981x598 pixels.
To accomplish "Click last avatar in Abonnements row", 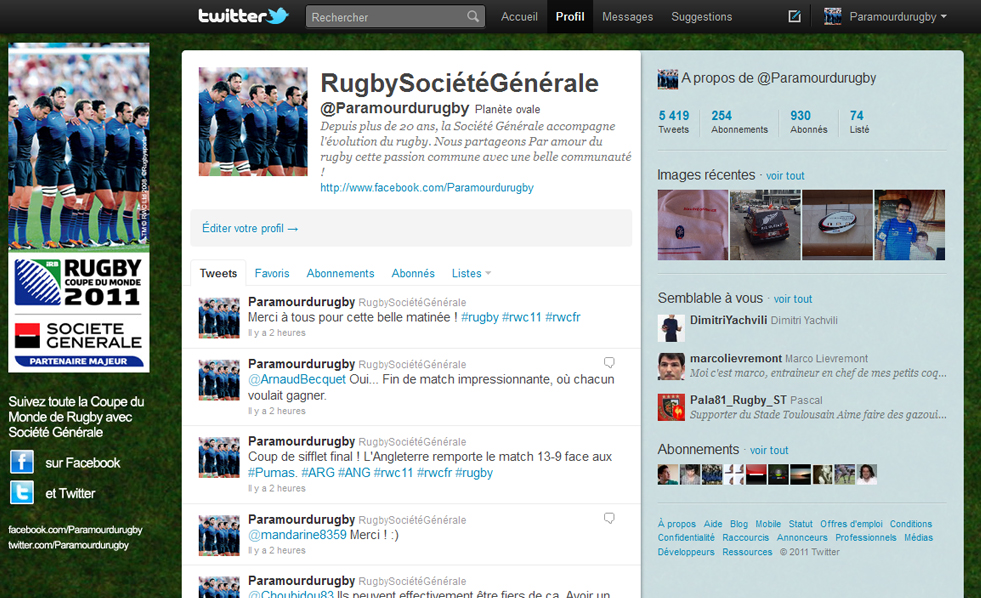I will coord(867,474).
